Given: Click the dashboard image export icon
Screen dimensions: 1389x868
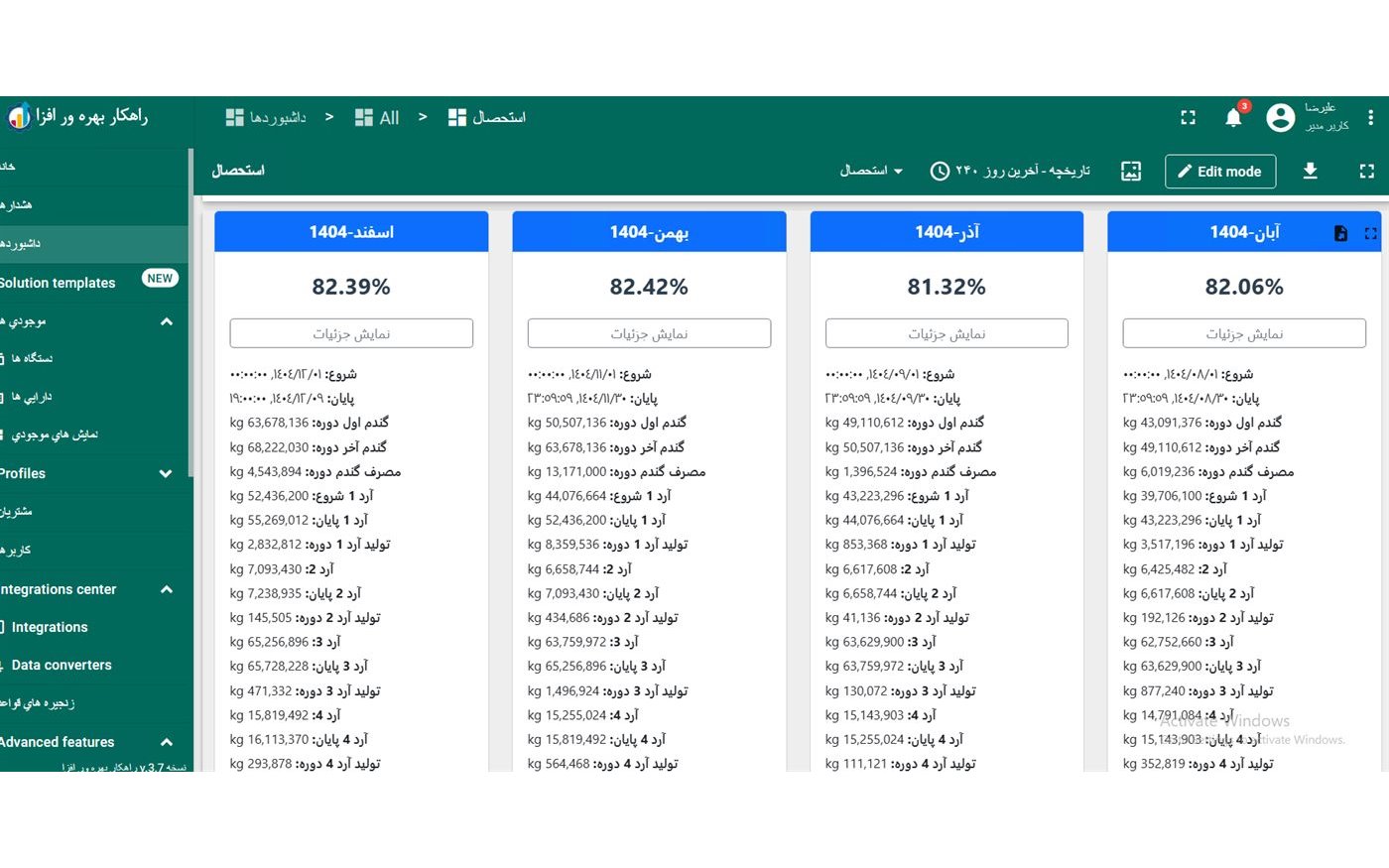Looking at the screenshot, I should 1131,171.
